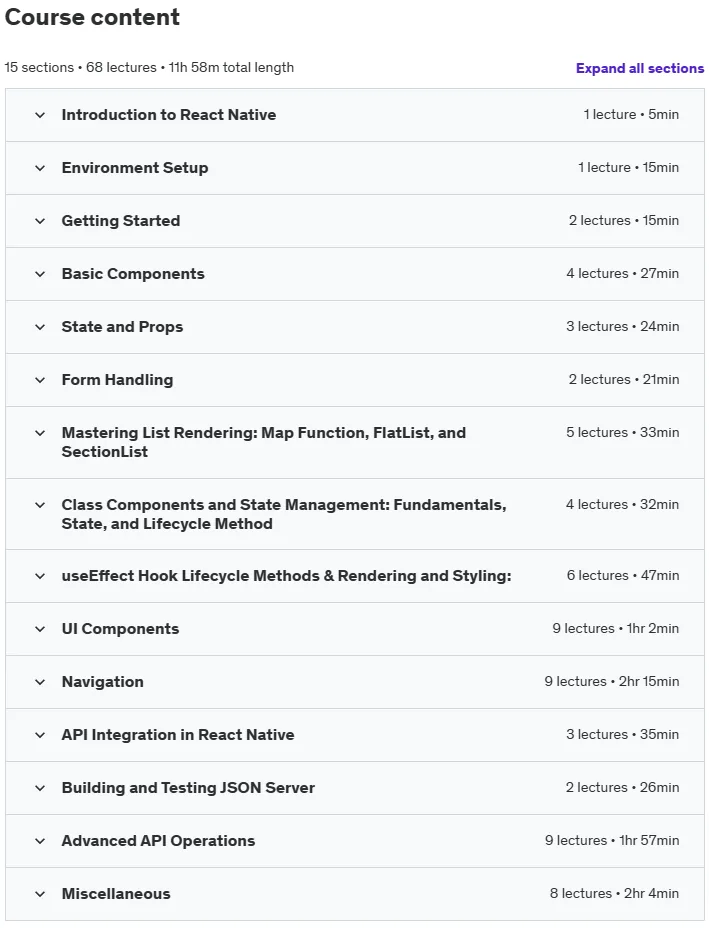The width and height of the screenshot is (709, 928).
Task: Expand the Environment Setup section chevron
Action: click(x=40, y=168)
